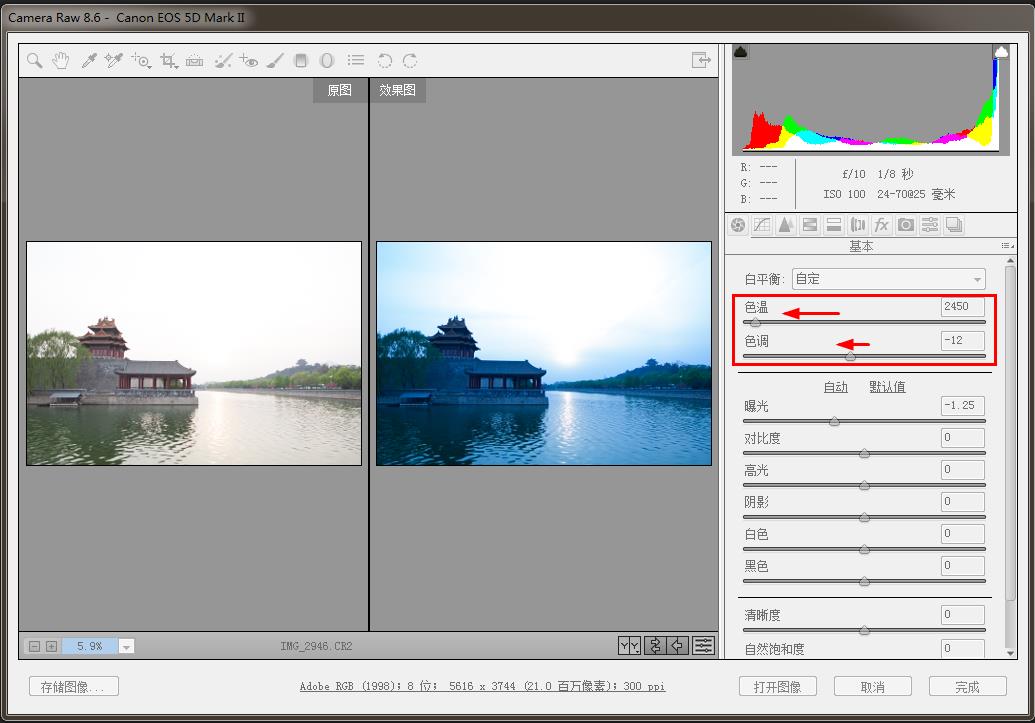Viewport: 1035px width, 723px height.
Task: Zoom out with the minus button
Action: 35,646
